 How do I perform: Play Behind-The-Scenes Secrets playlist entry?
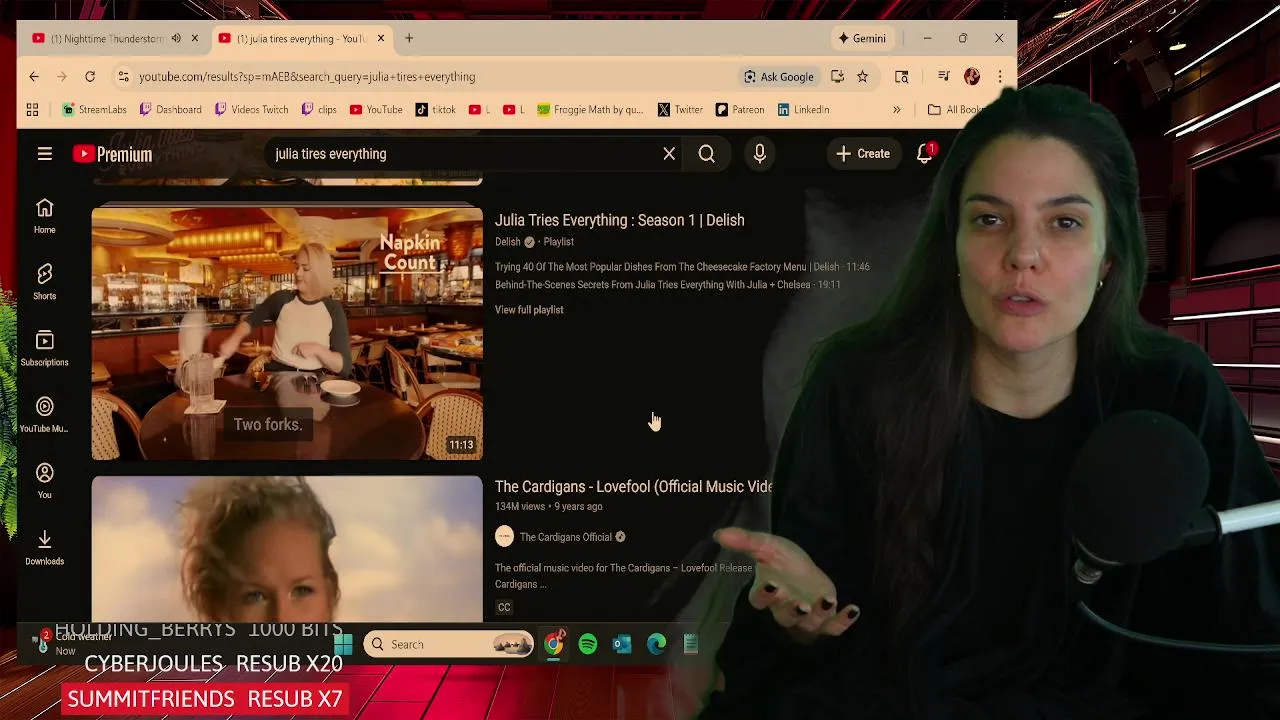point(667,285)
